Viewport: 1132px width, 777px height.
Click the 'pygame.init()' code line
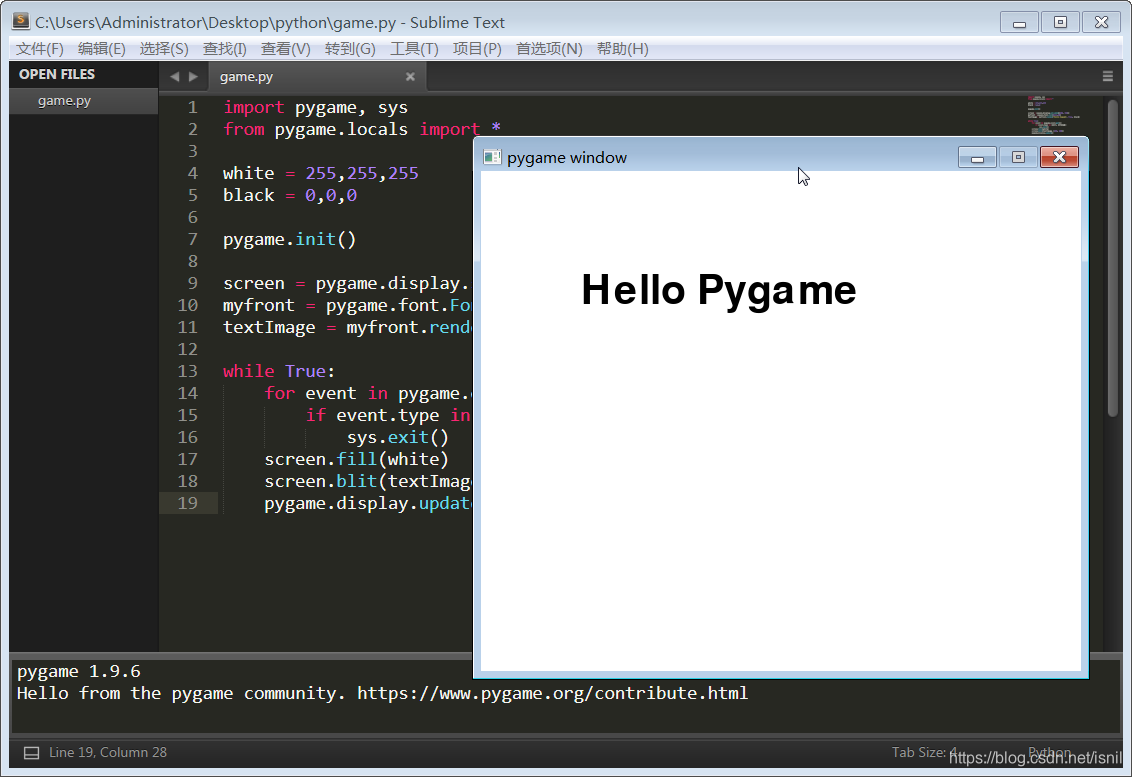coord(289,240)
